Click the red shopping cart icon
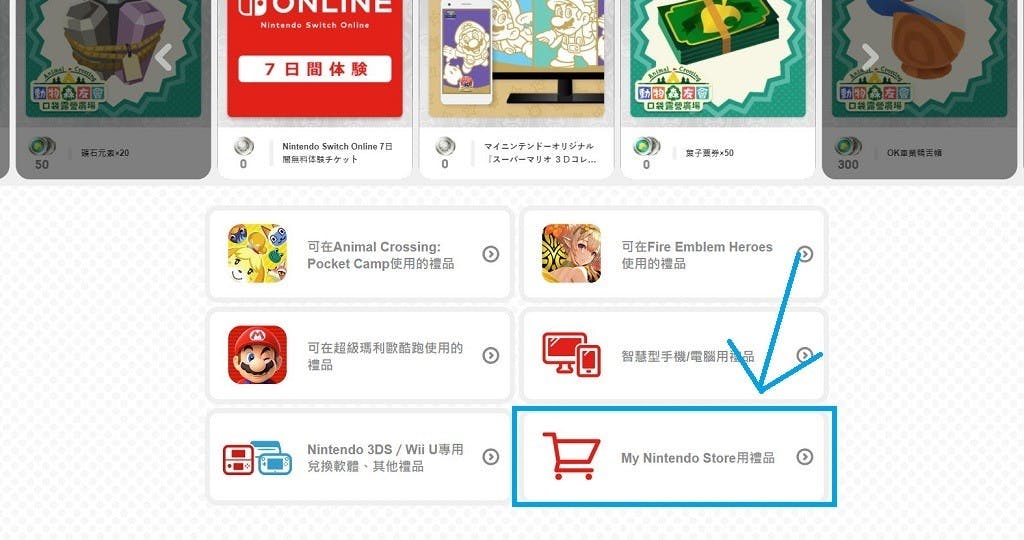 click(571, 456)
